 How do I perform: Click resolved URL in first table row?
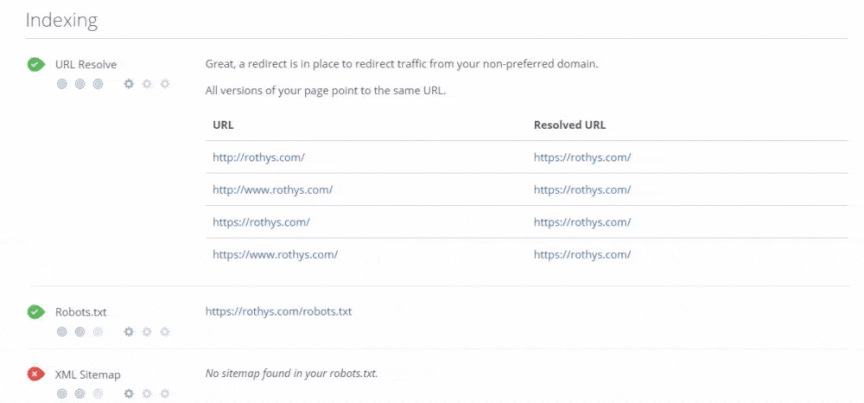582,157
